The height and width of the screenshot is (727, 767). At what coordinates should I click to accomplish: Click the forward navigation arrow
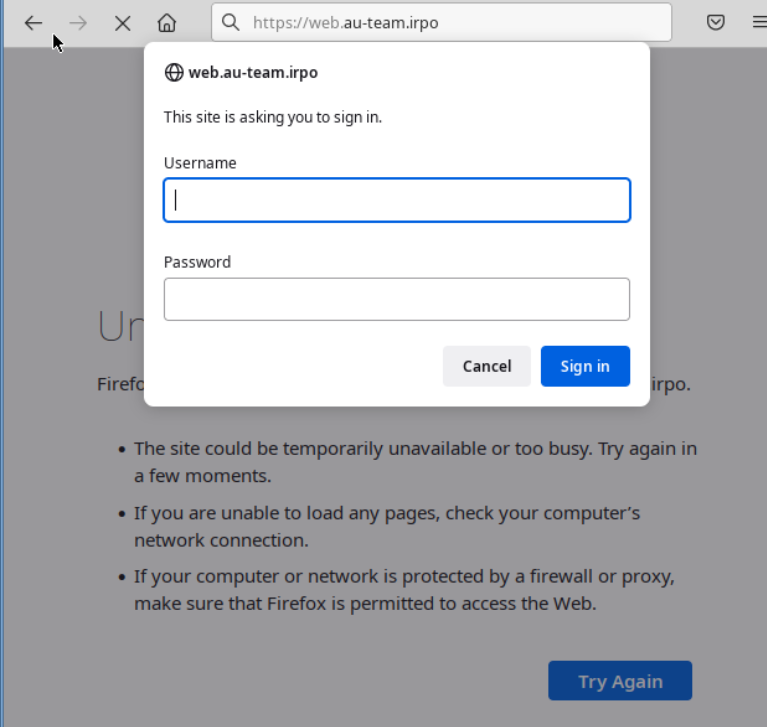pyautogui.click(x=78, y=23)
